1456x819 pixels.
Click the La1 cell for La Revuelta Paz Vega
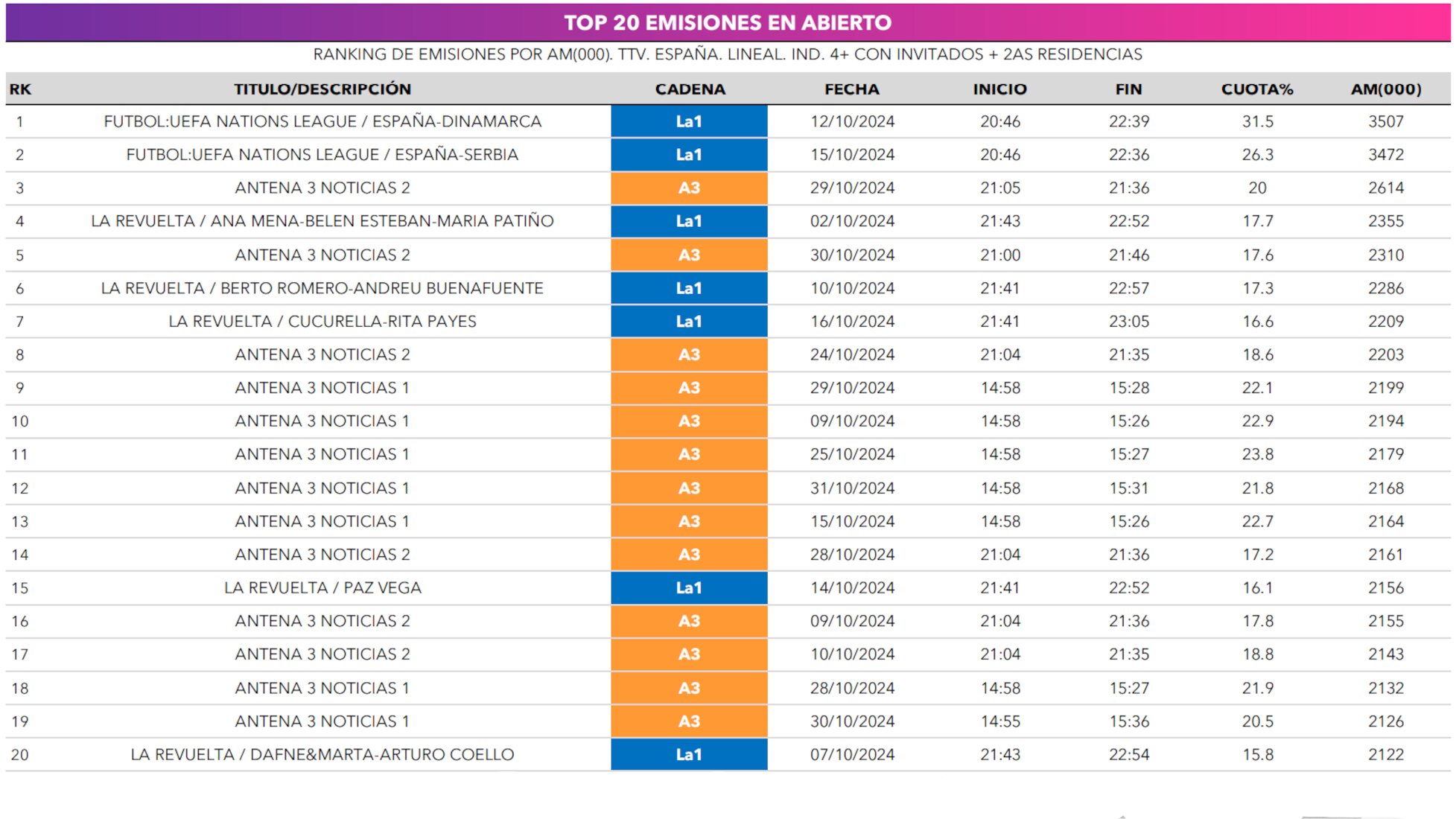click(x=689, y=587)
